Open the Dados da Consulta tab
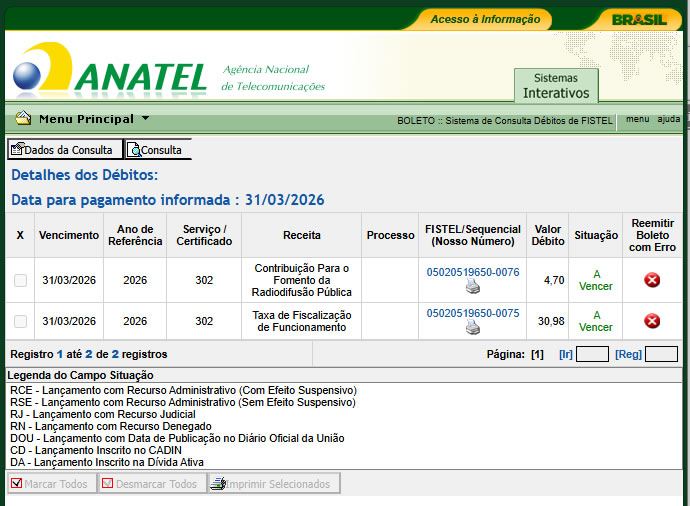Screen dimensions: 690x506 tap(65, 150)
